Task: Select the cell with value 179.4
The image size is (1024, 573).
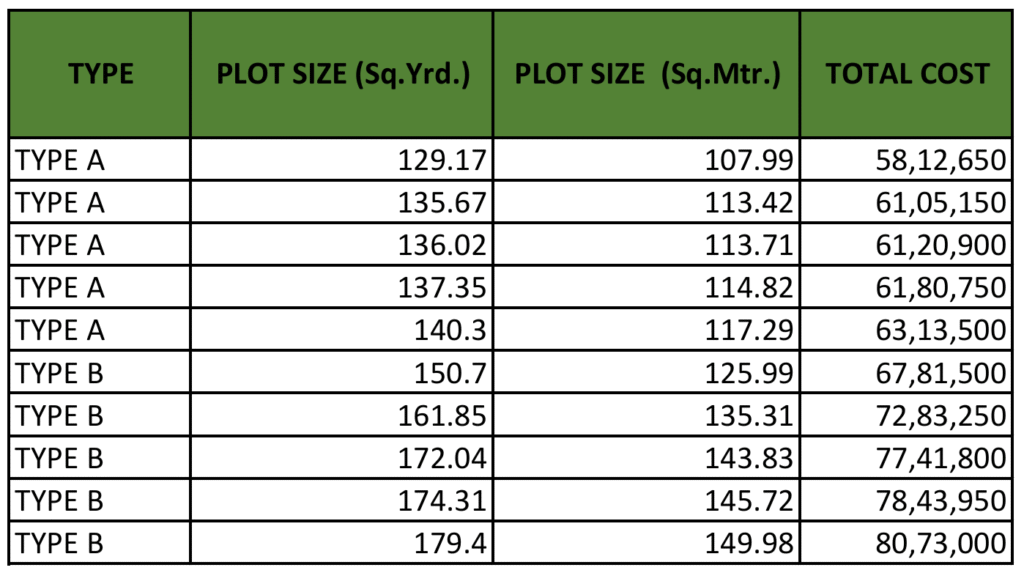Action: [x=342, y=542]
